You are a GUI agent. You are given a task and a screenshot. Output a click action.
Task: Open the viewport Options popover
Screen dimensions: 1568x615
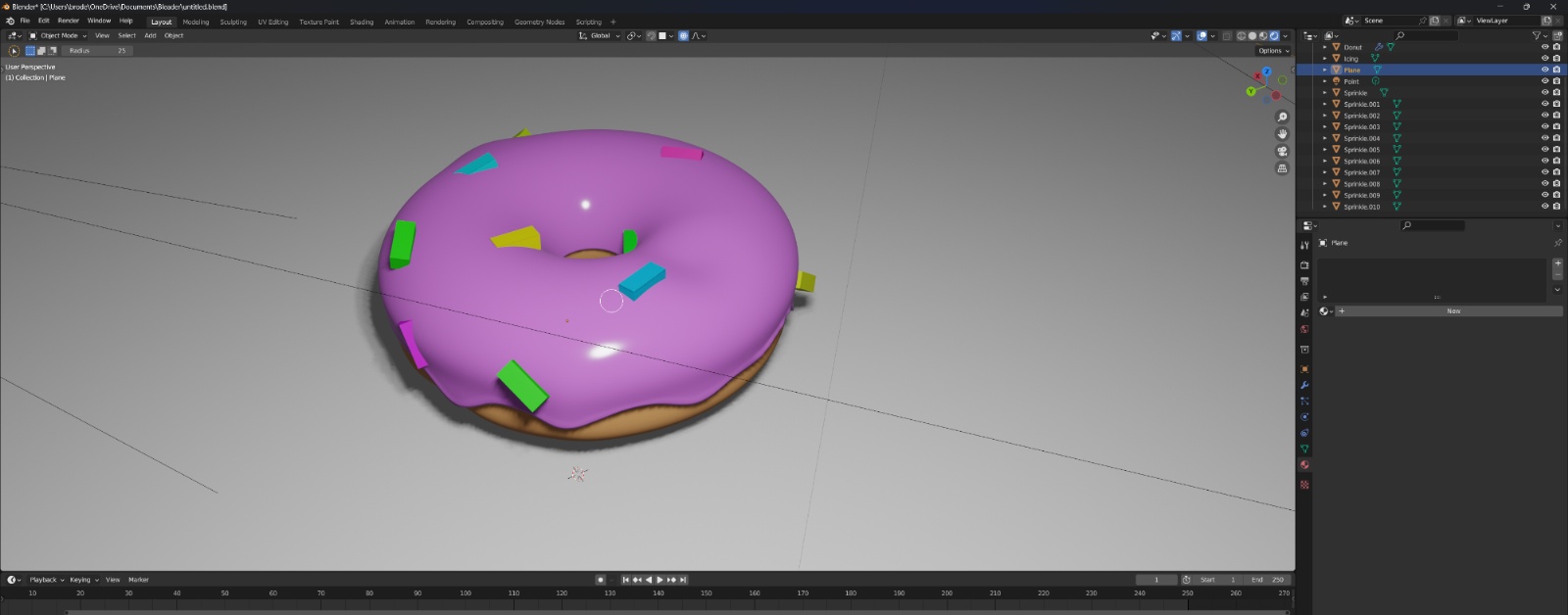tap(1273, 51)
